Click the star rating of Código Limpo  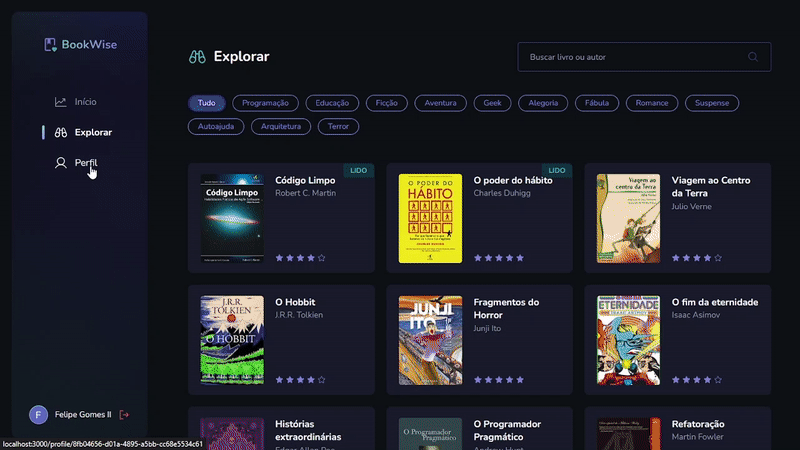[301, 258]
